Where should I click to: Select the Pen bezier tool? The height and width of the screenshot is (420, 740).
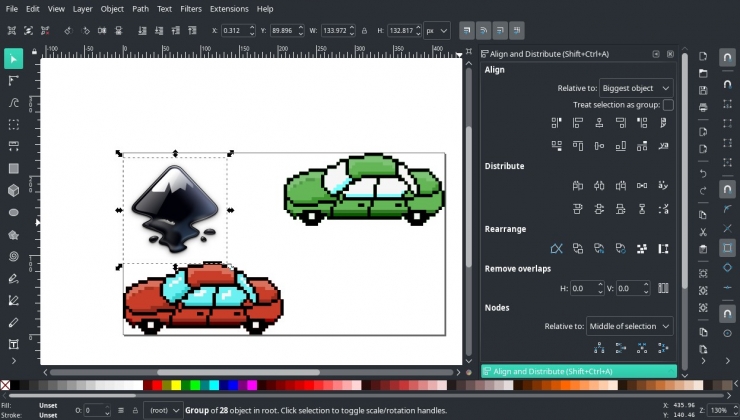(x=13, y=300)
